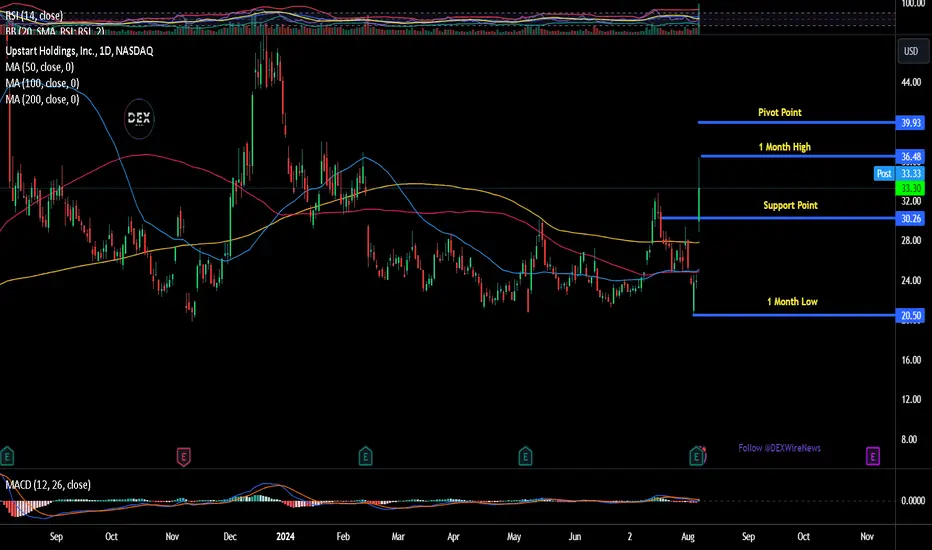Image resolution: width=932 pixels, height=550 pixels.
Task: Click the 36.48 price label
Action: click(910, 156)
